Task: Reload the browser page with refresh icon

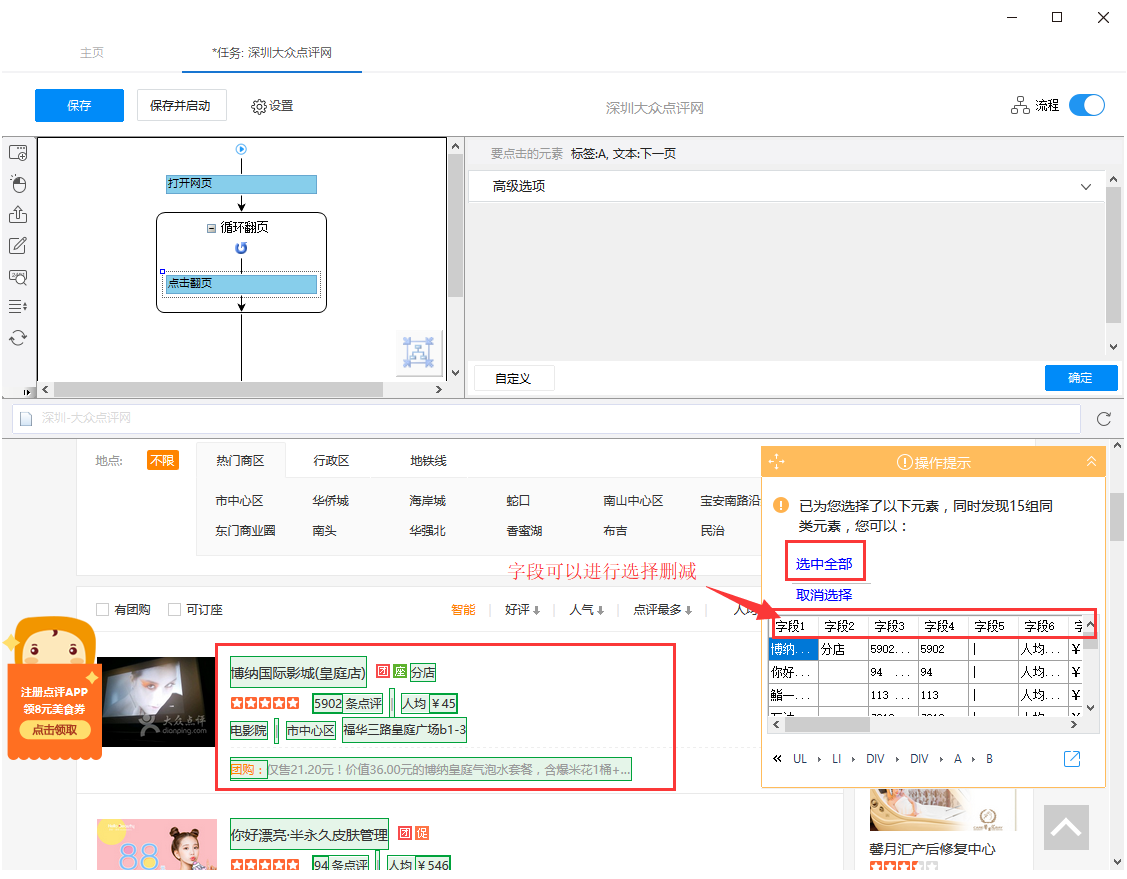Action: 1104,419
